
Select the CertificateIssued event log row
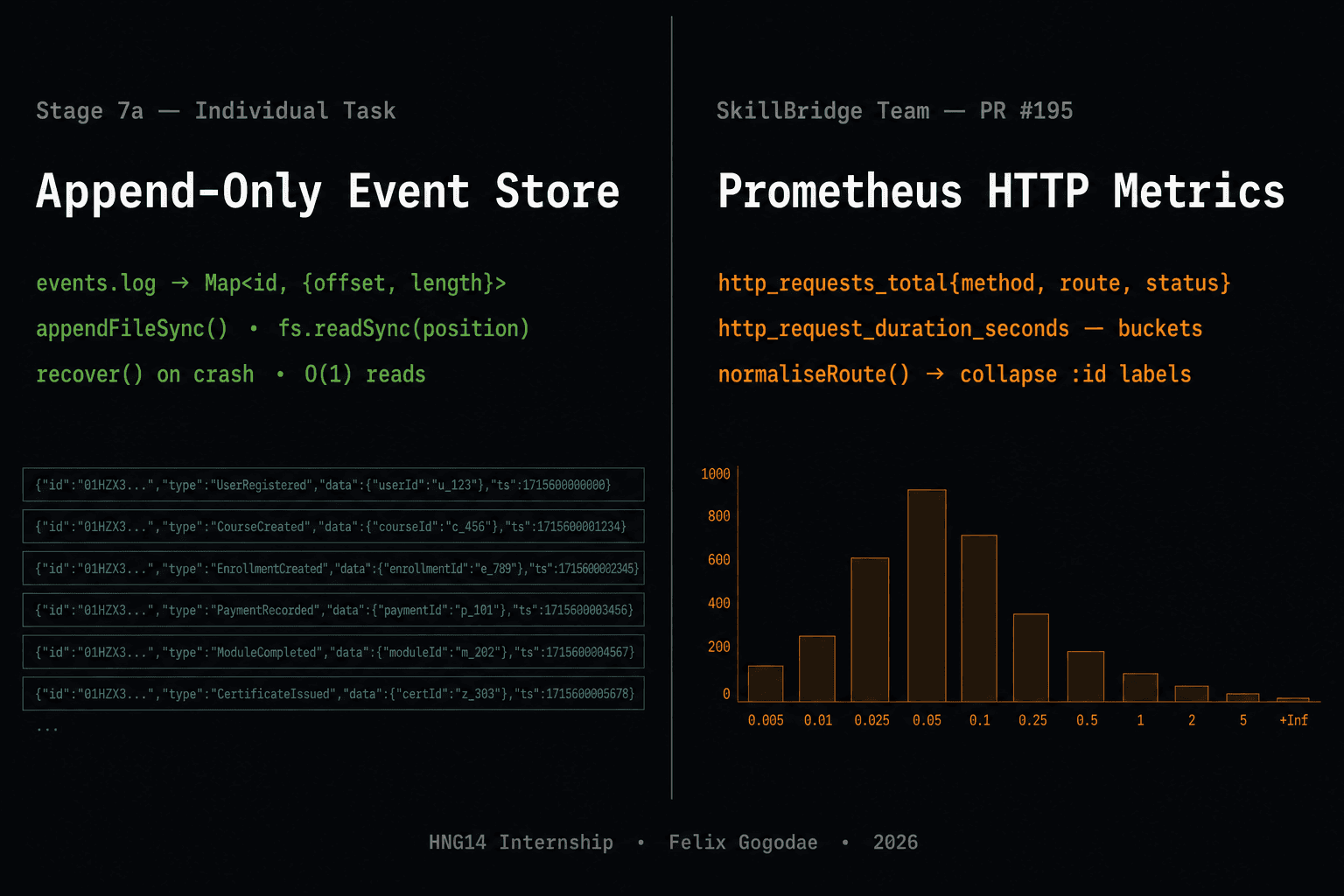coord(333,694)
